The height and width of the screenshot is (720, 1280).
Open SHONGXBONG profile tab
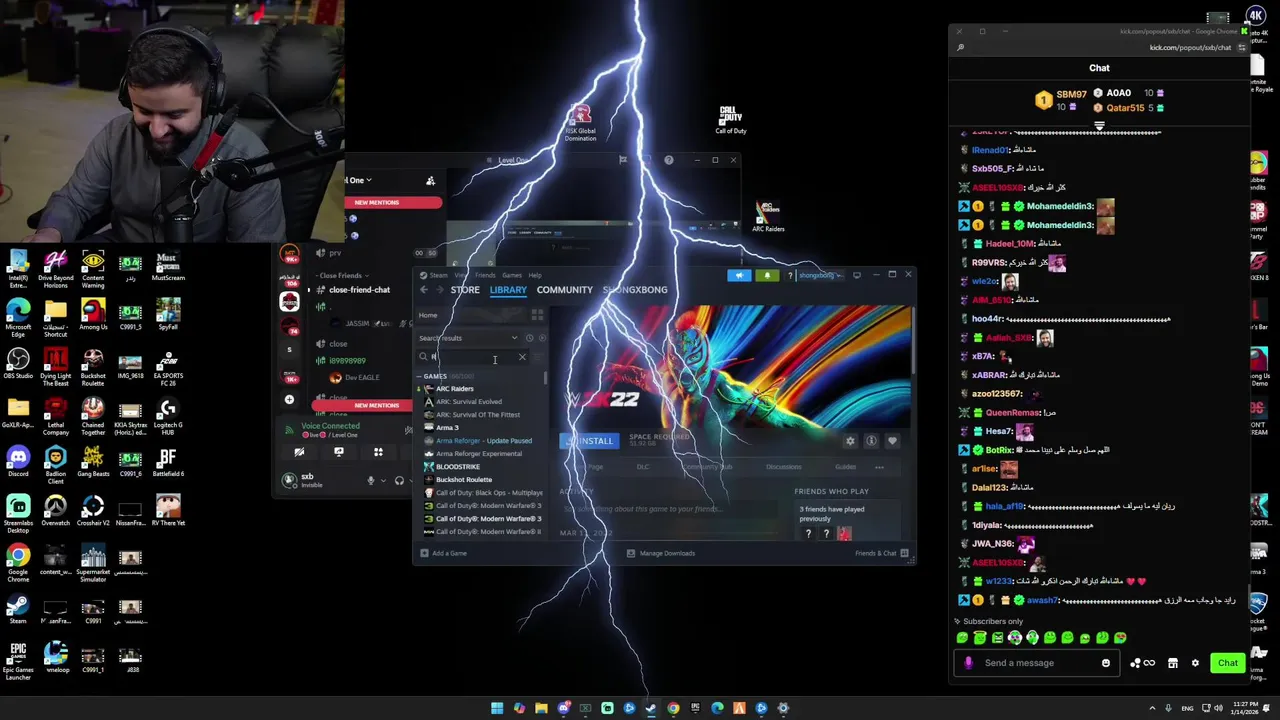point(634,290)
